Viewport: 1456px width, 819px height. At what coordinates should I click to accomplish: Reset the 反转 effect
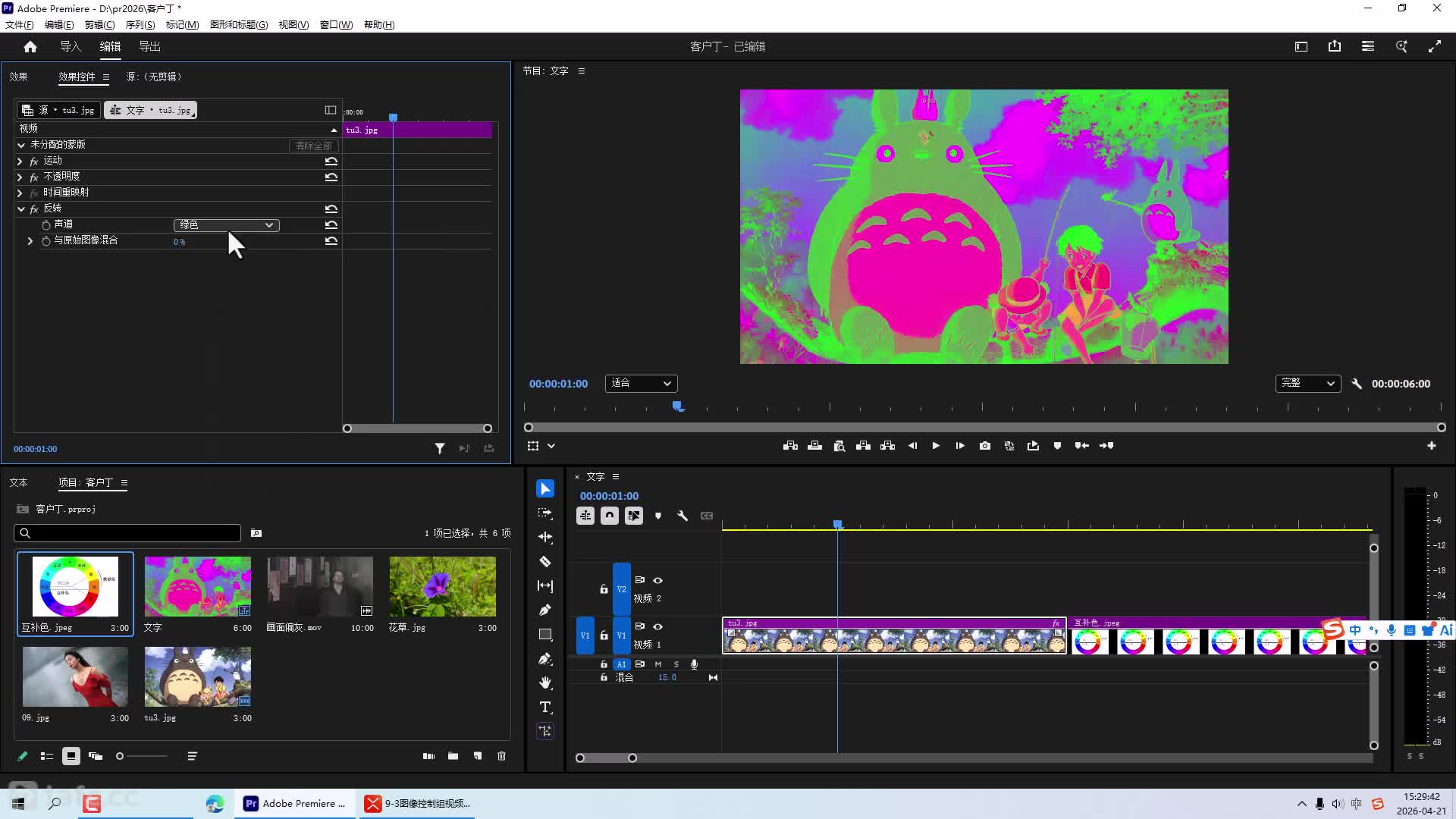331,209
